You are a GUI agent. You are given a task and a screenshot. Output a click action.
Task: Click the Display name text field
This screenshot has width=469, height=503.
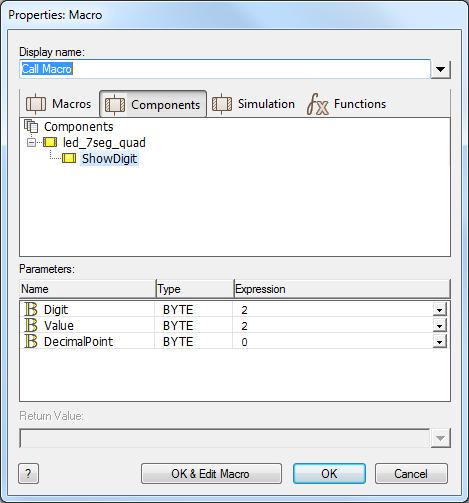(x=225, y=69)
